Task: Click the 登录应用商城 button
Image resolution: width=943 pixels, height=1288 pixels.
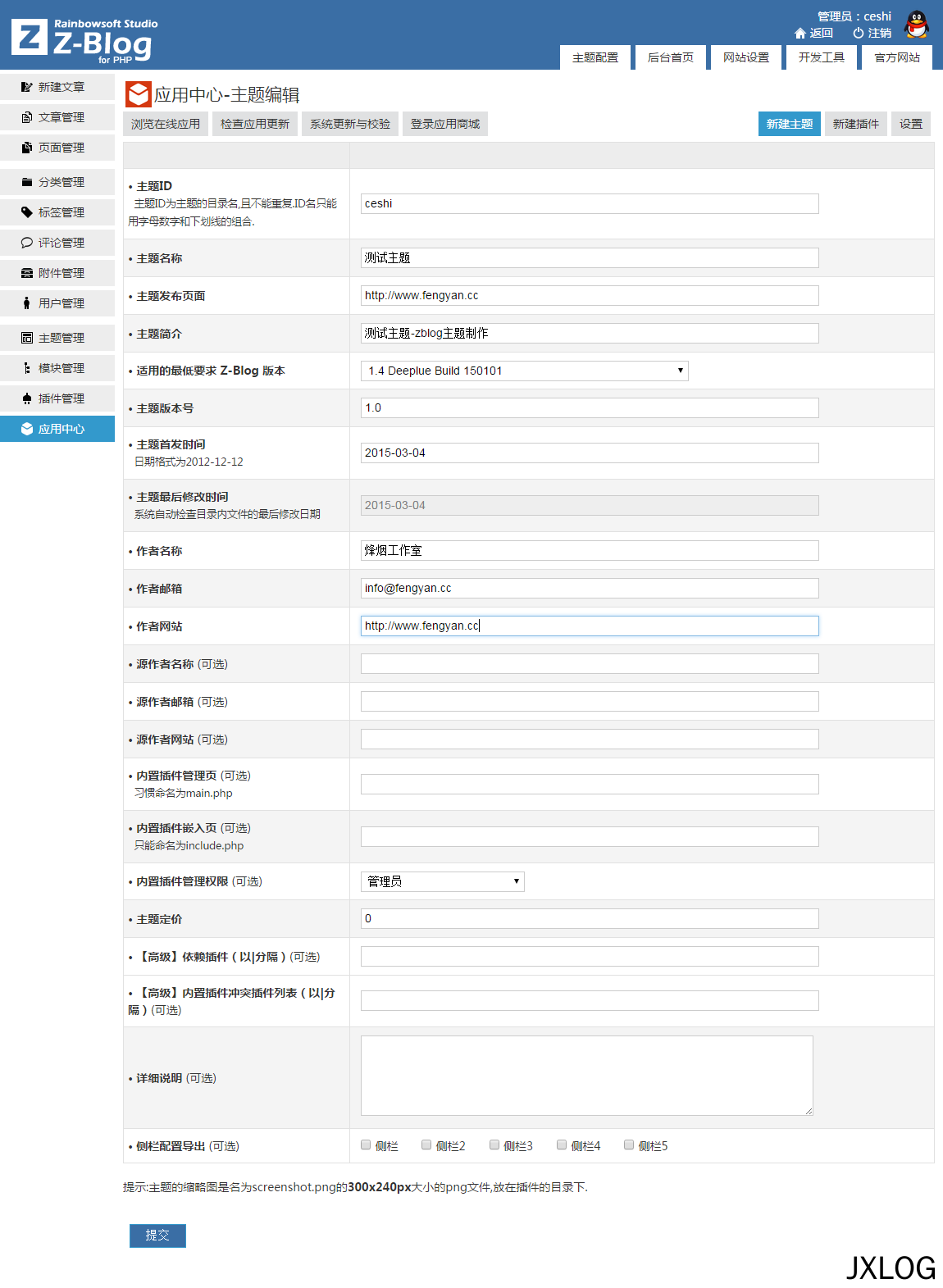Action: [445, 124]
